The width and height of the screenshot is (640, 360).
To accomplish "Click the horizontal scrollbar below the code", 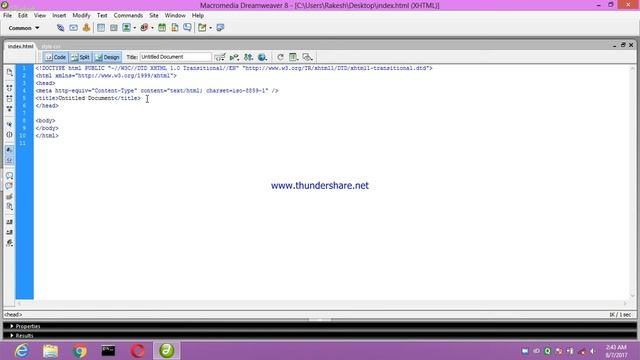I will (x=322, y=303).
